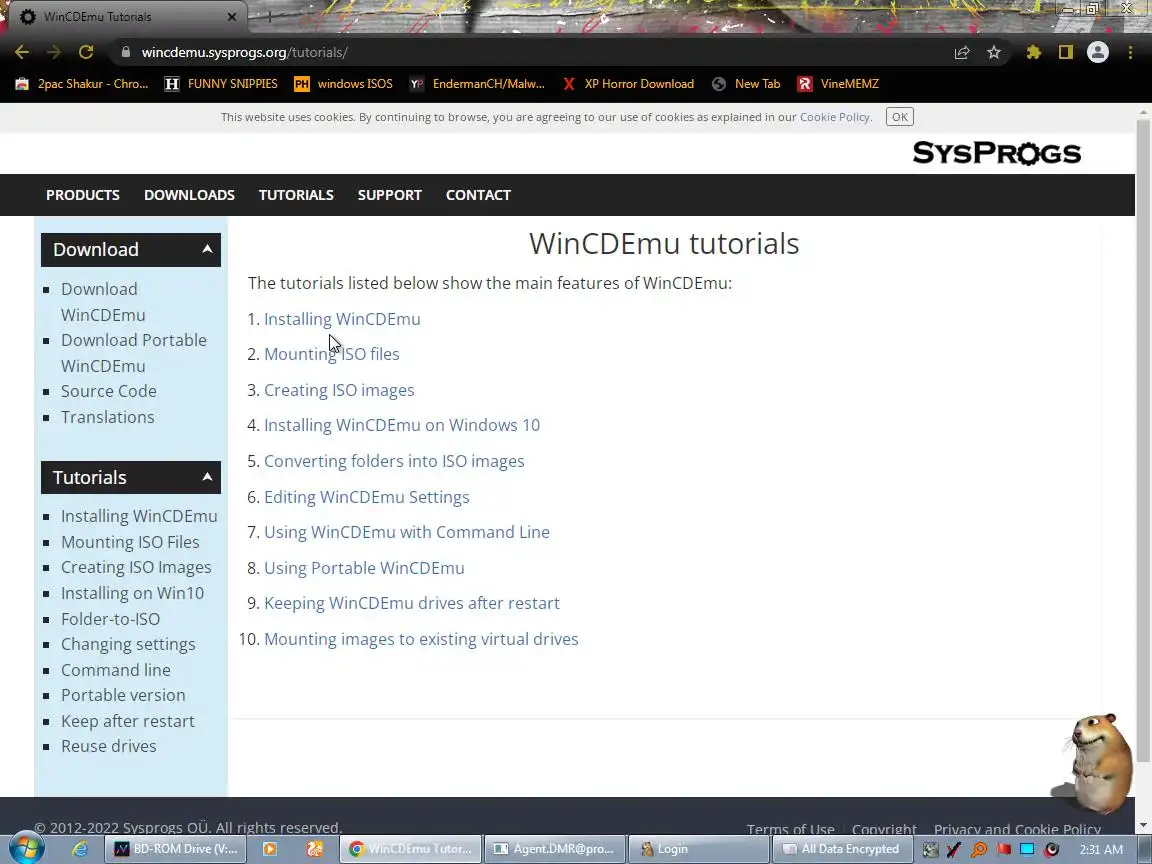Screen dimensions: 1152x864
Task: Click the page vertical scrollbar
Action: click(1143, 441)
